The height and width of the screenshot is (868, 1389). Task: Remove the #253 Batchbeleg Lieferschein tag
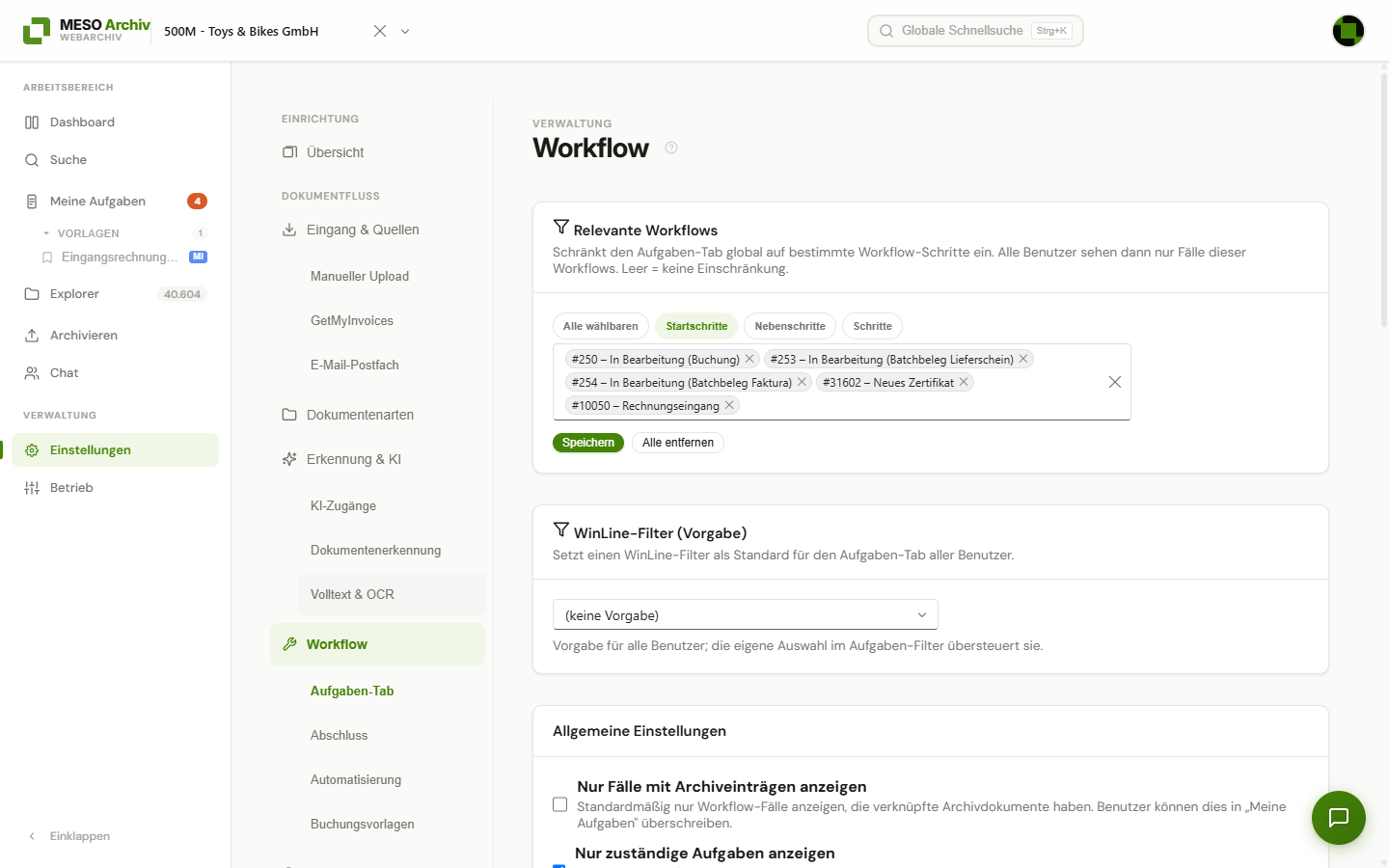[1023, 359]
